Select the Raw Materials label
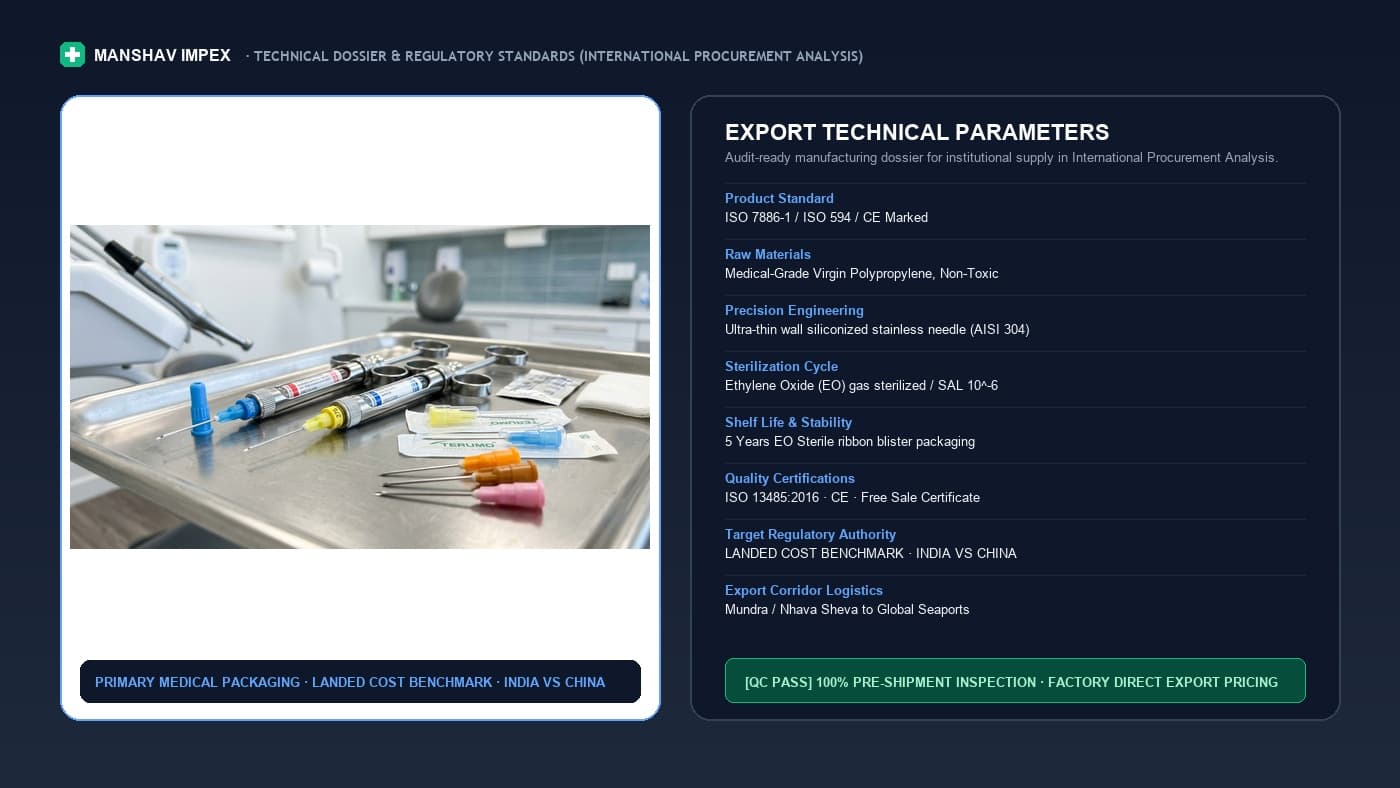Viewport: 1400px width, 788px height. (768, 254)
